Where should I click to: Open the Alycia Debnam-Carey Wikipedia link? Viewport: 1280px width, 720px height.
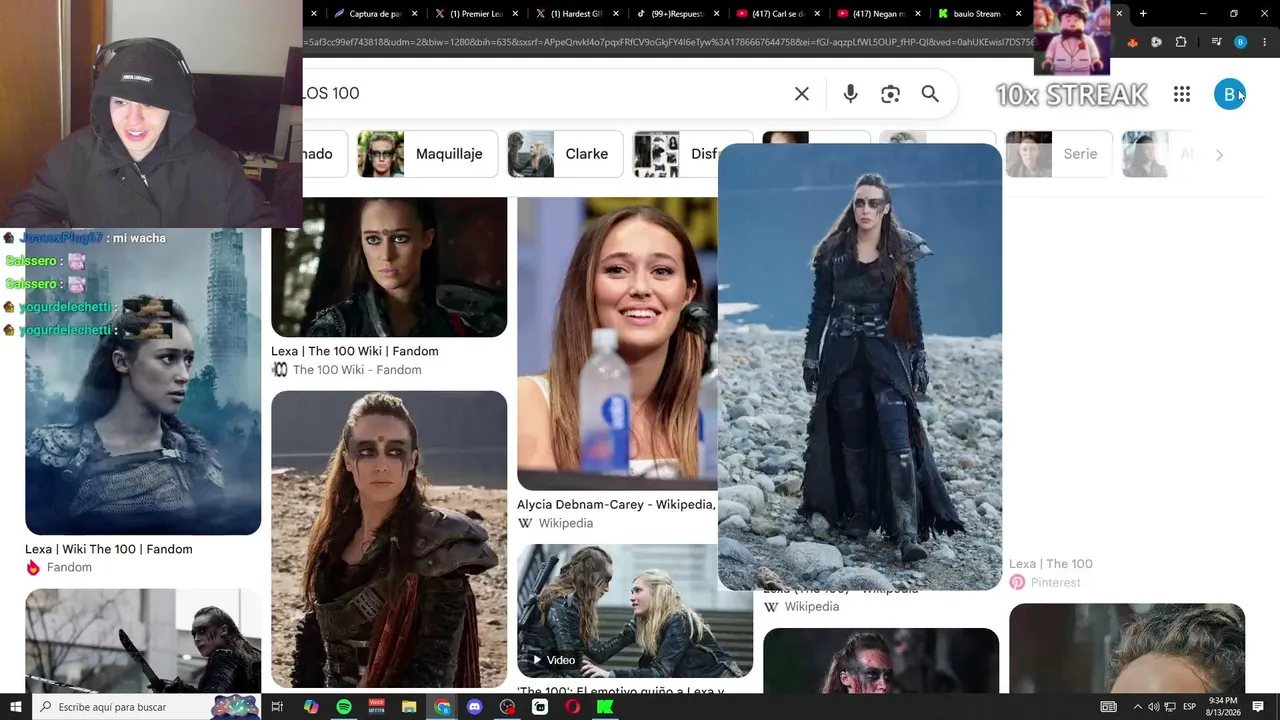[x=616, y=505]
